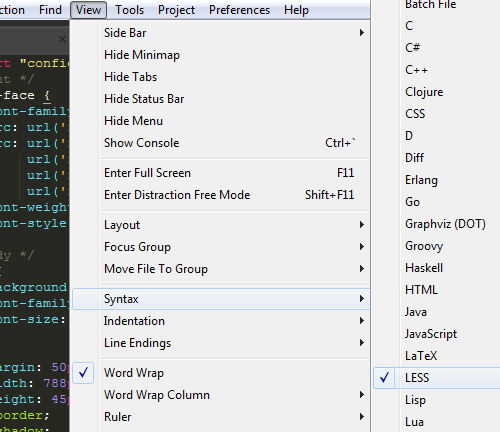Set syntax to Graphviz (DOT)
Screen dimensions: 500x432
[x=437, y=224]
